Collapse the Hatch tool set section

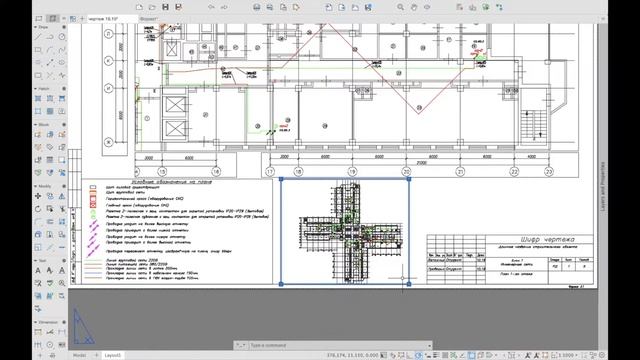point(36,89)
